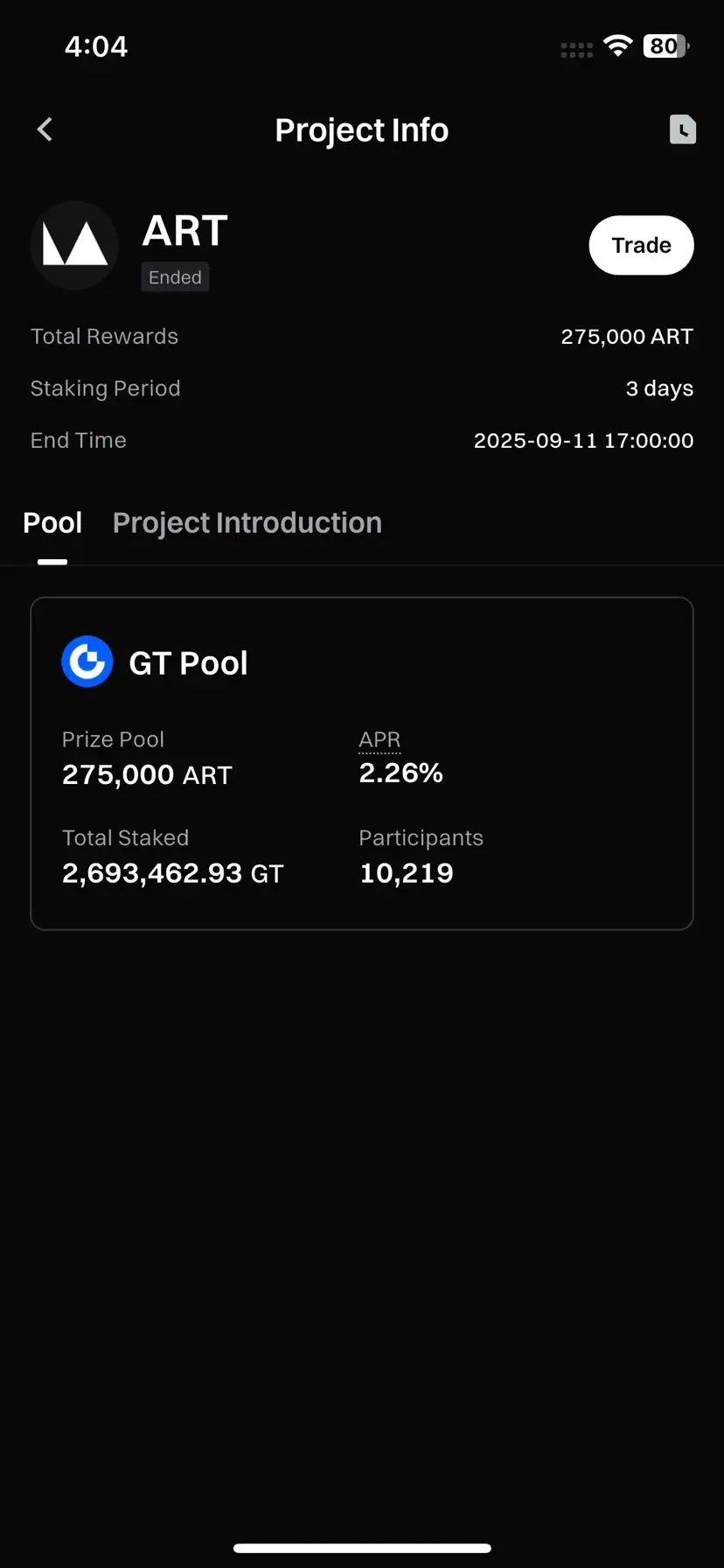Tap the Ended status badge

coord(175,277)
